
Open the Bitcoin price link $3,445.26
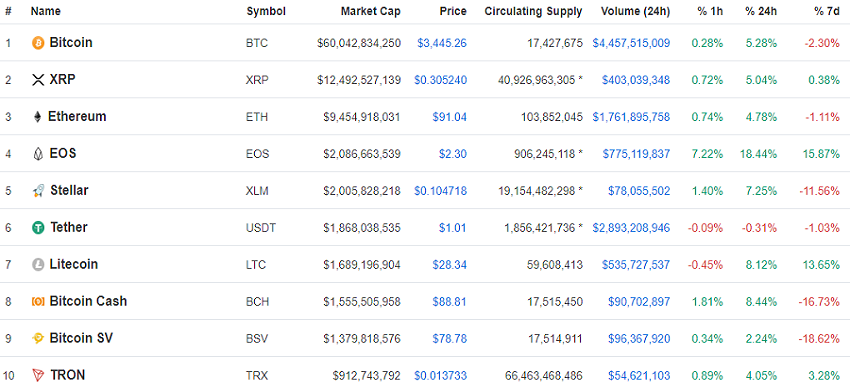click(442, 43)
